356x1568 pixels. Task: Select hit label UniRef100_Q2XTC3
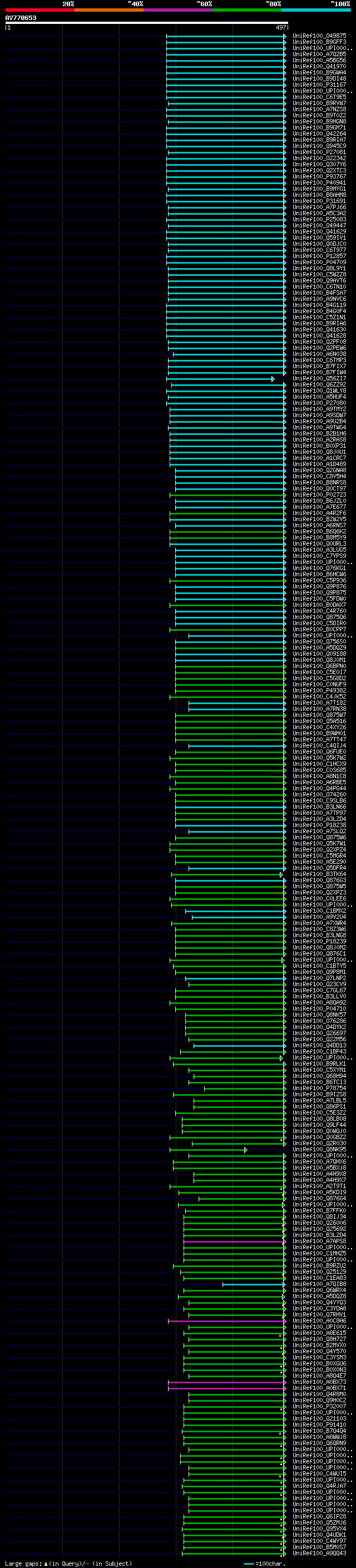coord(319,170)
